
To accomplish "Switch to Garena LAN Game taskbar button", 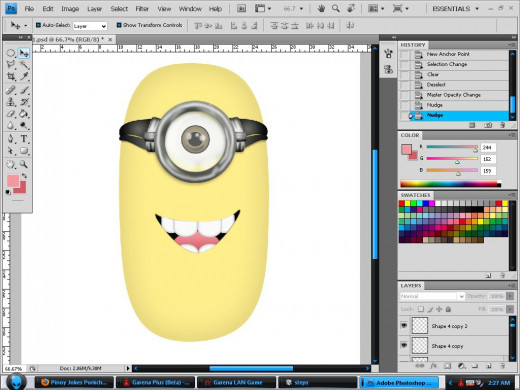I will [x=236, y=382].
